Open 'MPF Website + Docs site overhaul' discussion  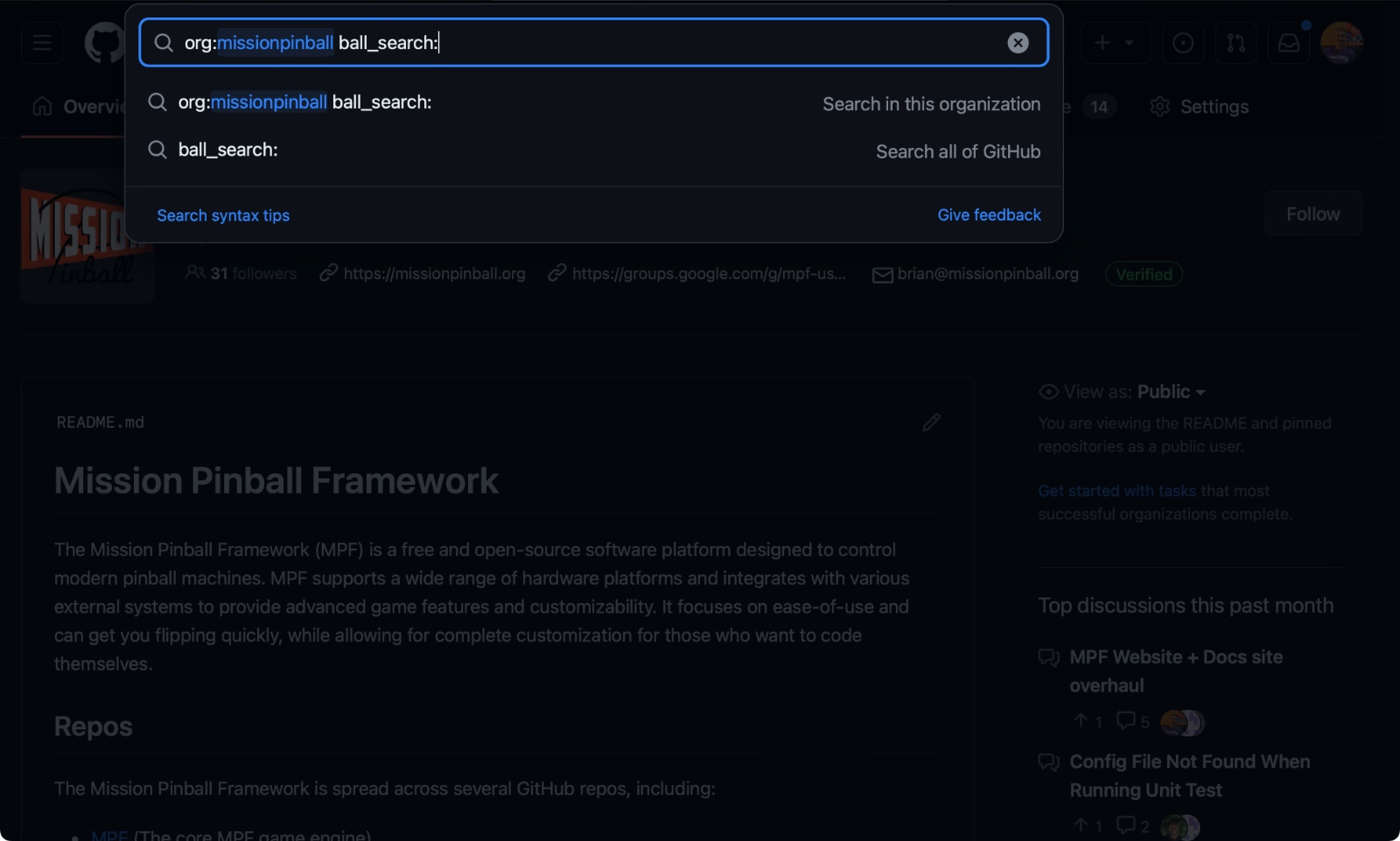coord(1176,671)
